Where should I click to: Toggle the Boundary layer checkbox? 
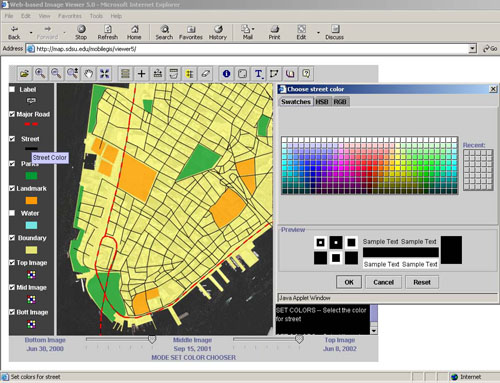point(12,238)
